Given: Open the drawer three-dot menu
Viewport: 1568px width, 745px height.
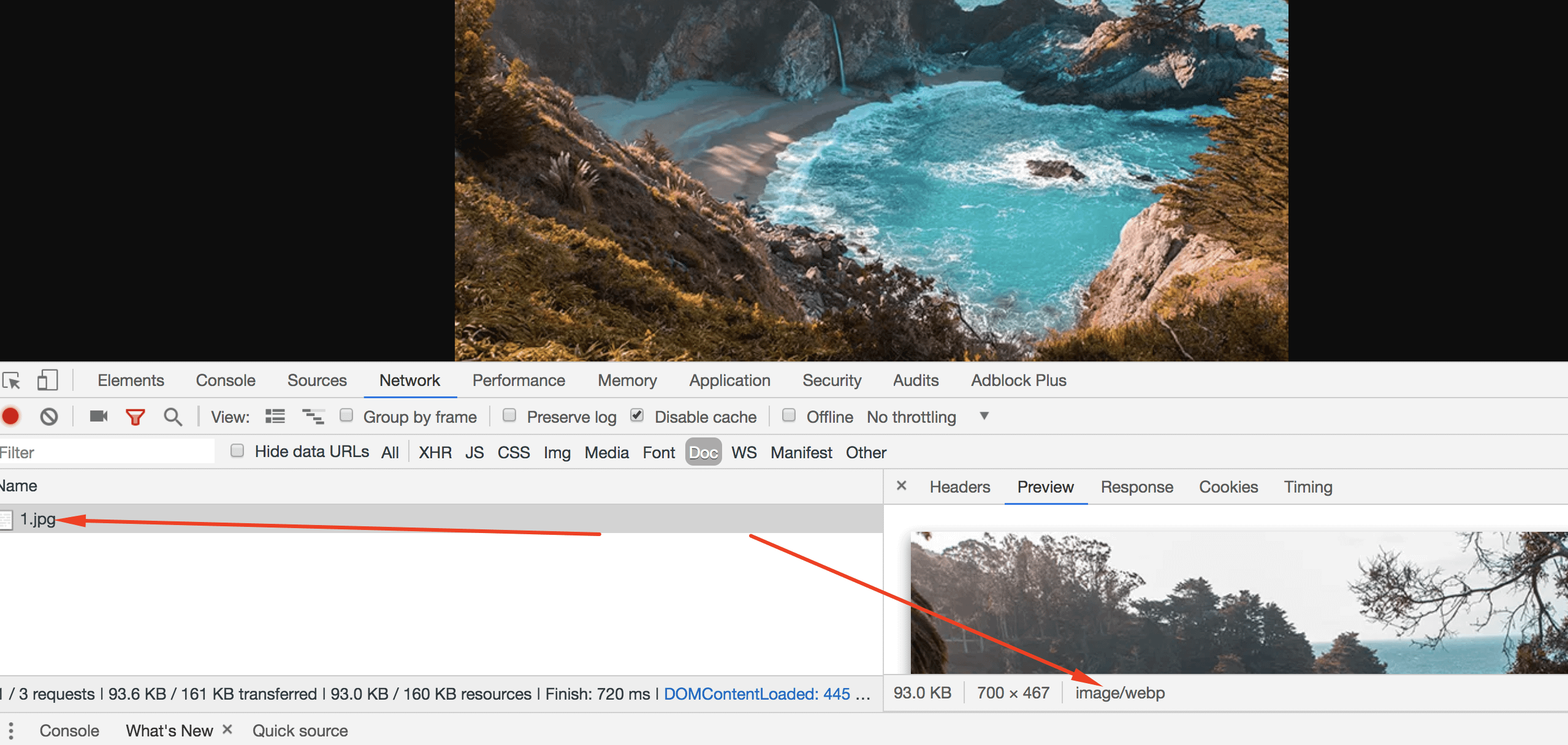Looking at the screenshot, I should point(11,730).
